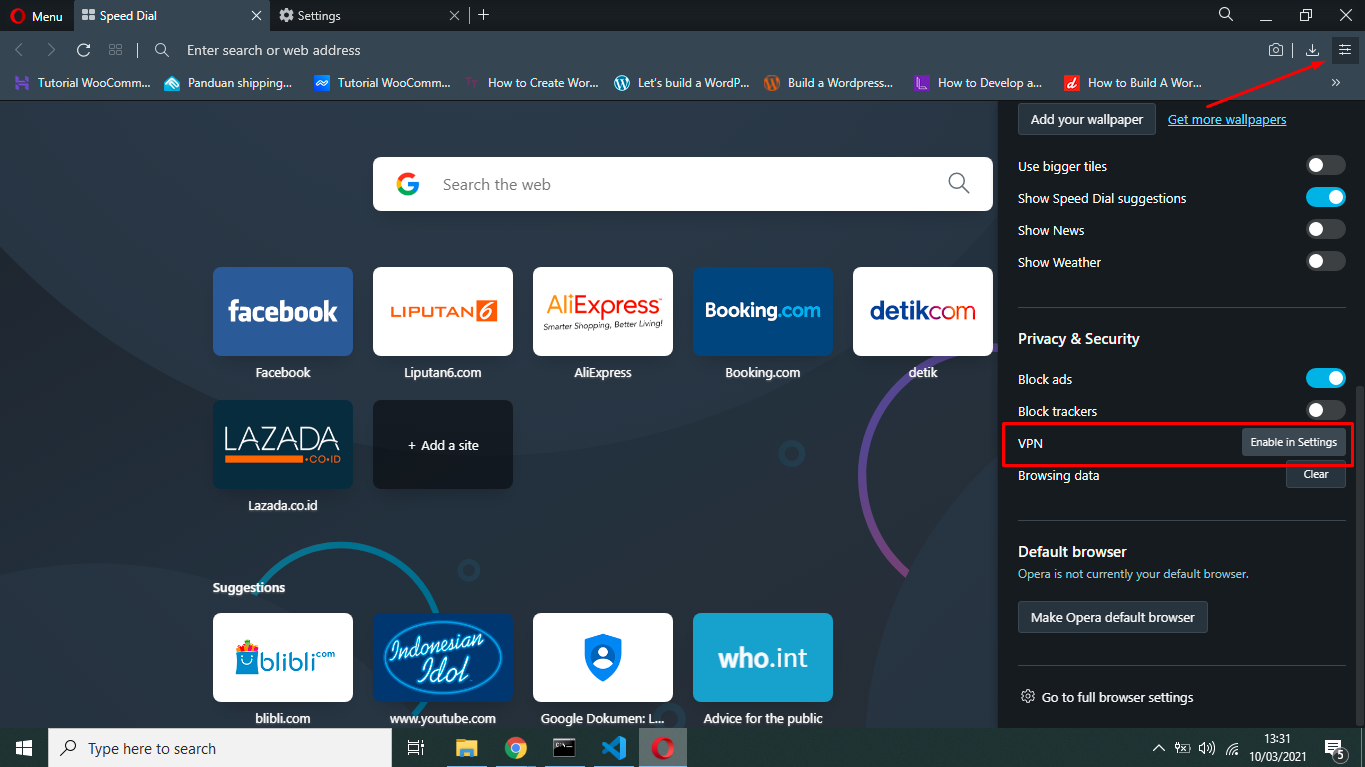Open the Get more wallpapers link
Screen dimensions: 1365x767
pyautogui.click(x=1227, y=119)
